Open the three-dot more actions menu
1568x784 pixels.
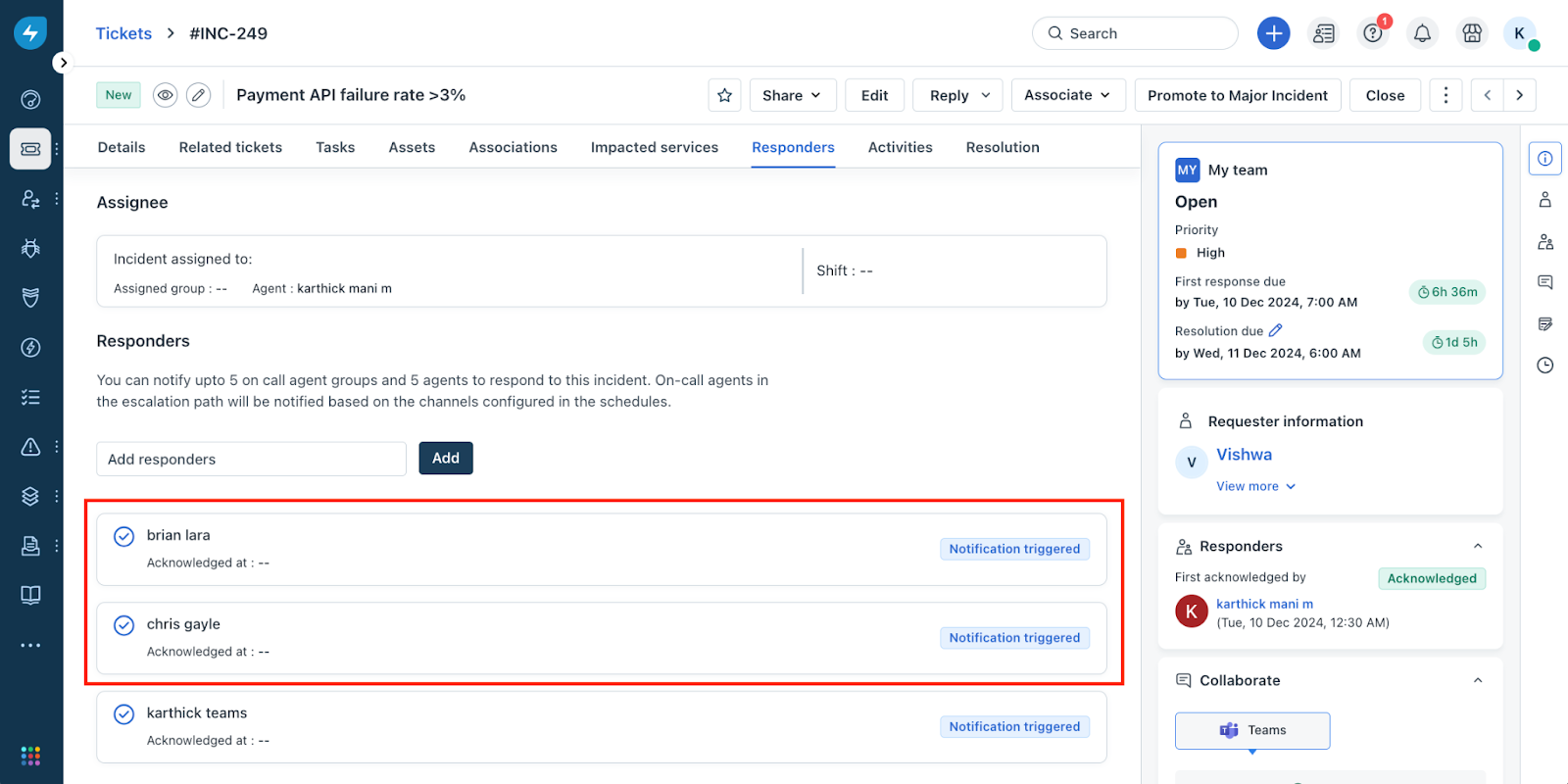(1445, 95)
